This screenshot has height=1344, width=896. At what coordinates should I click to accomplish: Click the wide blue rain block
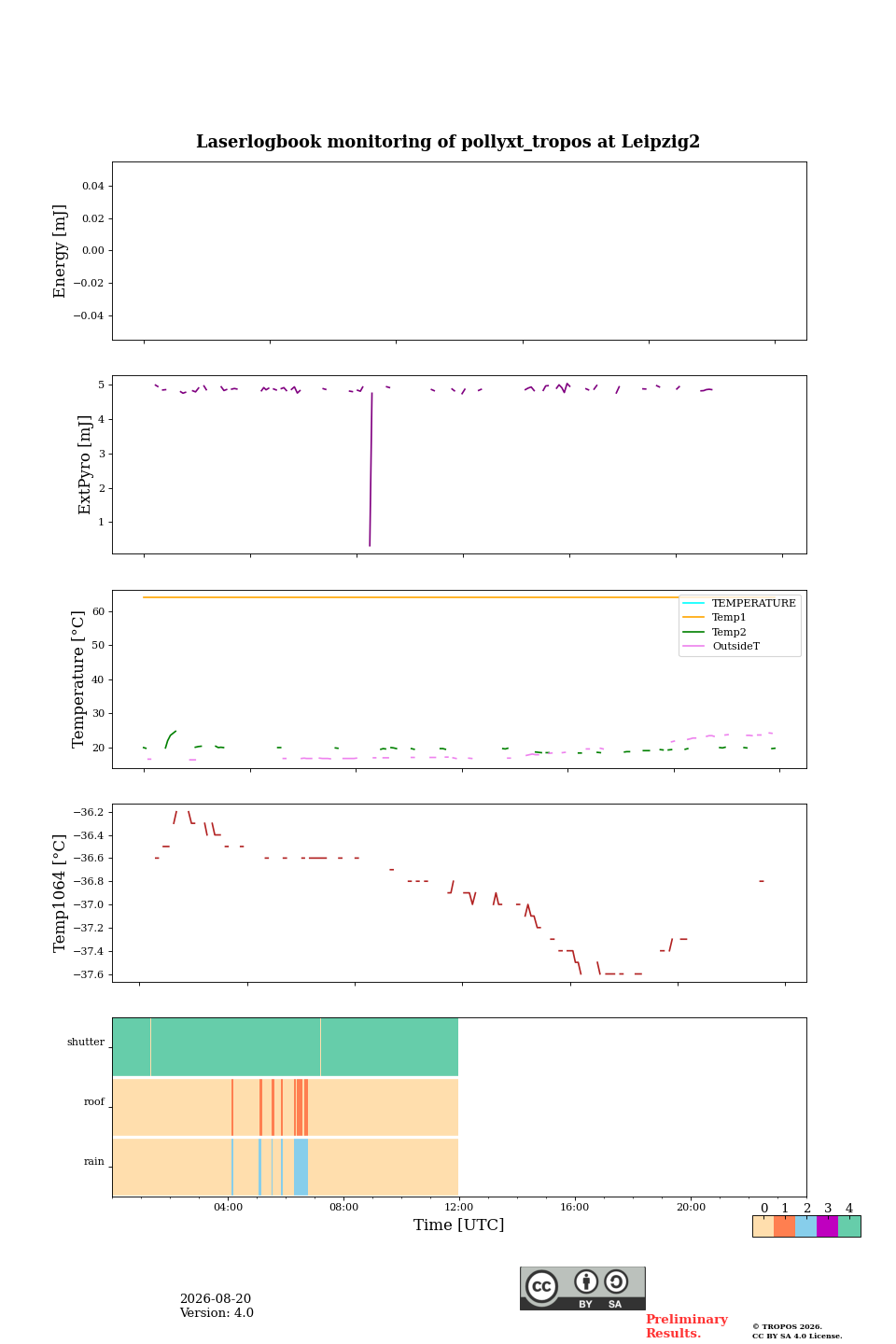point(301,1167)
